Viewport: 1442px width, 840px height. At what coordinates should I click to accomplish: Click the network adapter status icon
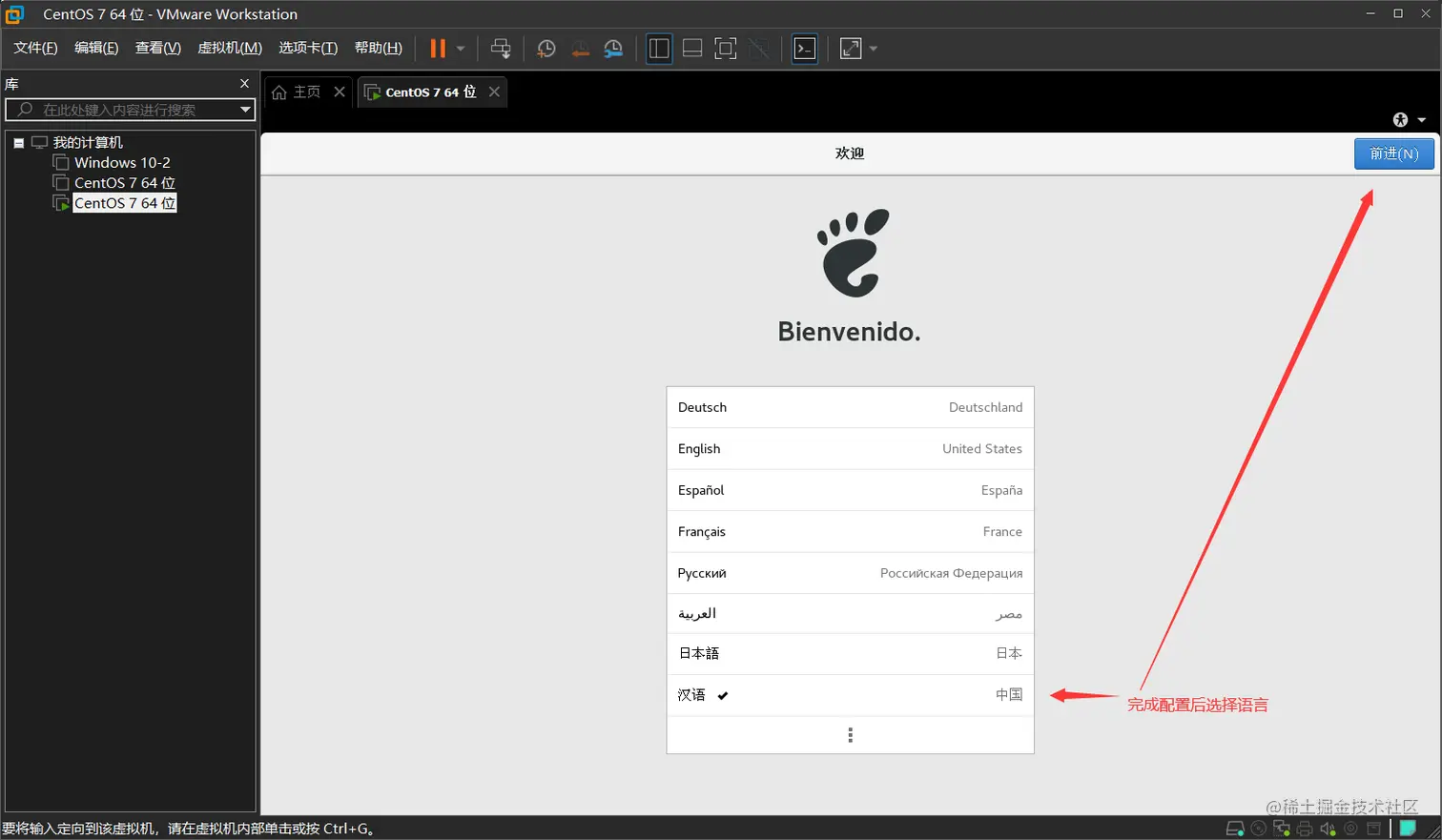1282,829
